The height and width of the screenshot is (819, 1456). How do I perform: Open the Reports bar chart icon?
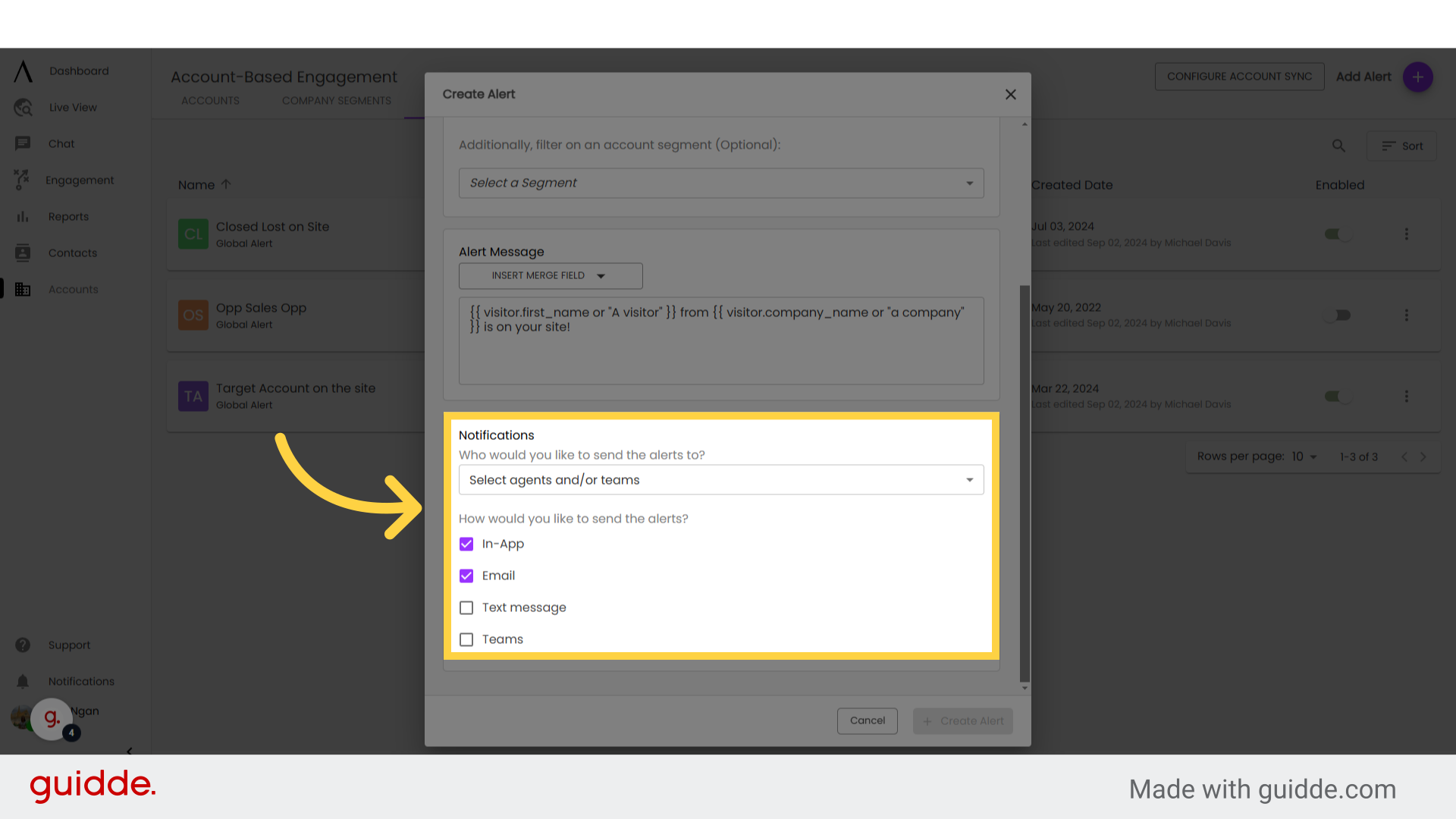pyautogui.click(x=23, y=217)
